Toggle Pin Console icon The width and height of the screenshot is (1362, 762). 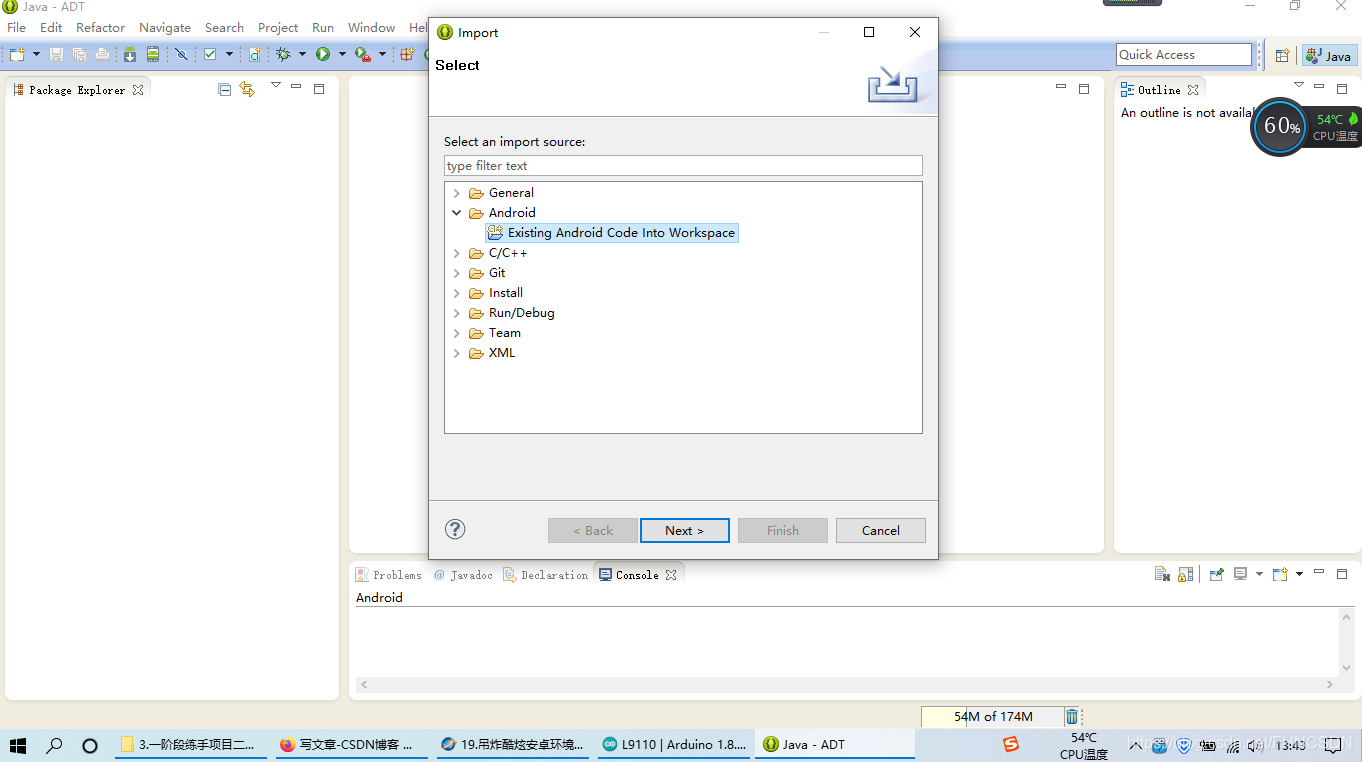(x=1216, y=574)
